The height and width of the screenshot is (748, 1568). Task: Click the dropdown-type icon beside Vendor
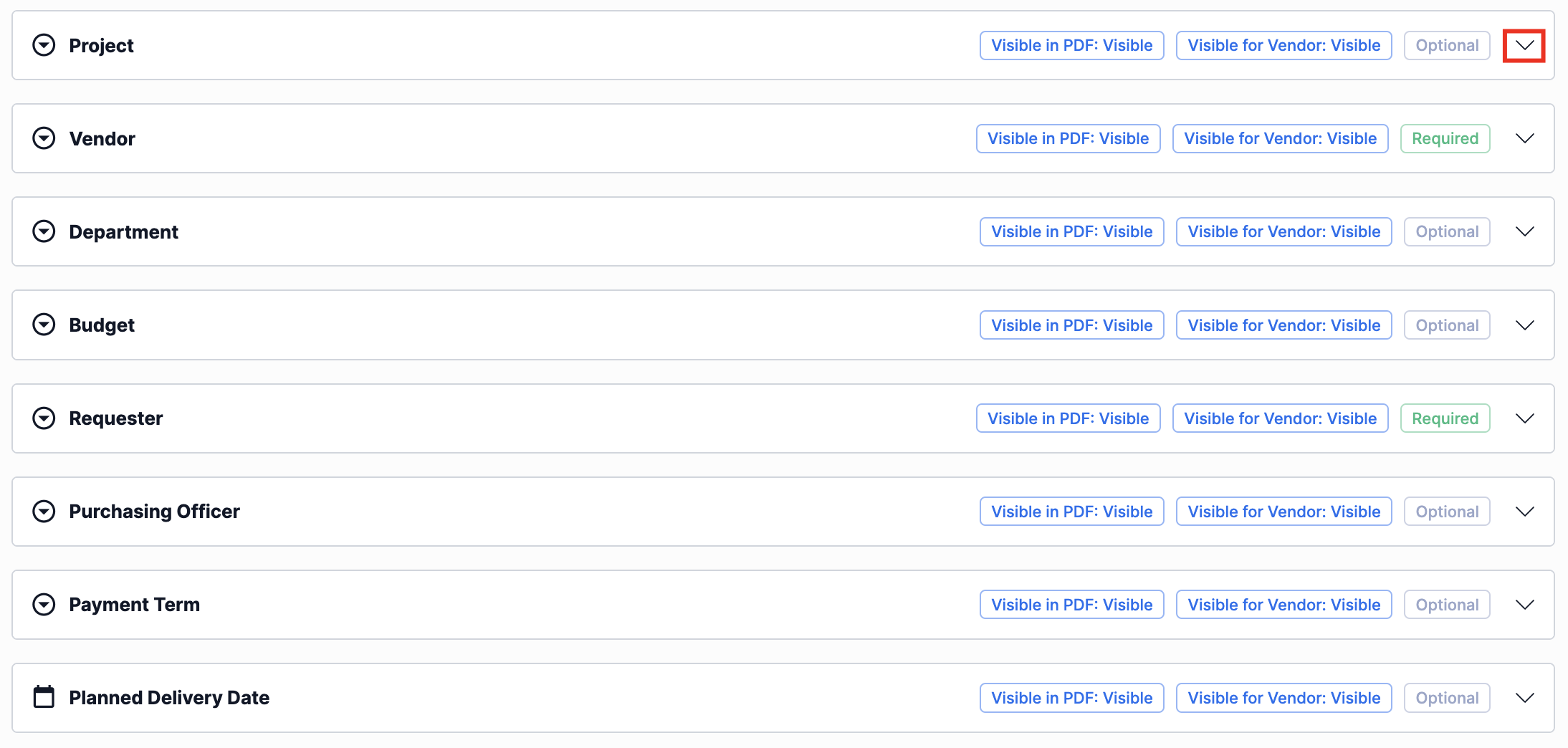(x=44, y=138)
